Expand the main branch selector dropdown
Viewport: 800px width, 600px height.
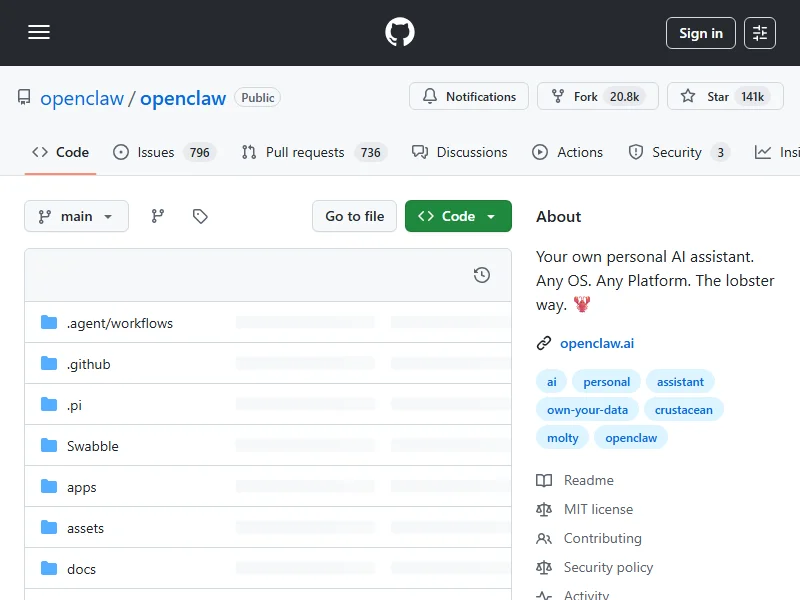pyautogui.click(x=76, y=216)
